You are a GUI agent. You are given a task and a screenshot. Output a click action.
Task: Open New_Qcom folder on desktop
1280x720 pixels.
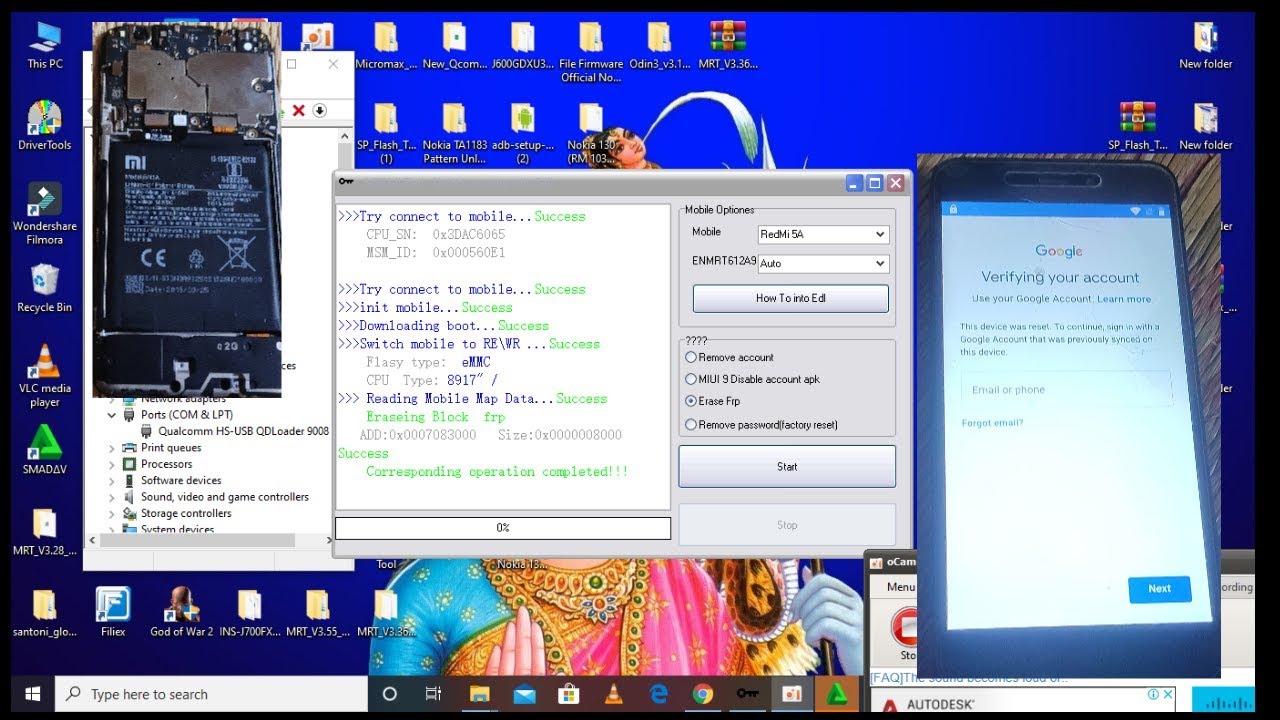point(454,45)
